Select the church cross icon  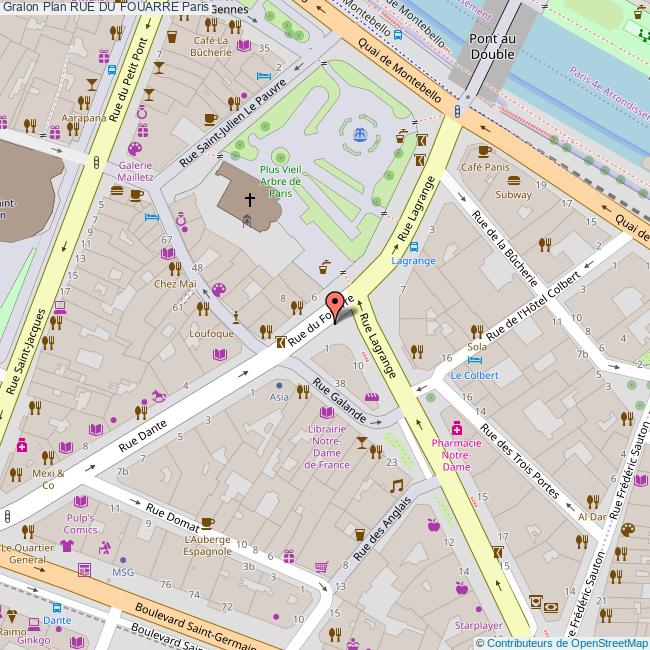(247, 198)
